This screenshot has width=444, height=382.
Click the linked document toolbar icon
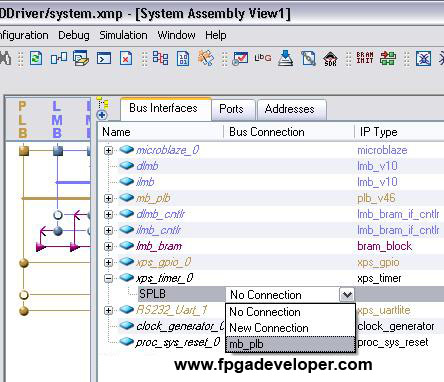point(308,58)
